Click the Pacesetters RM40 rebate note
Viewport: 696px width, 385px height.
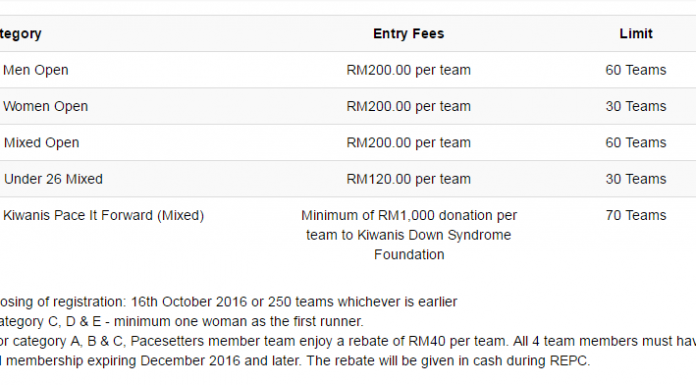tap(348, 351)
